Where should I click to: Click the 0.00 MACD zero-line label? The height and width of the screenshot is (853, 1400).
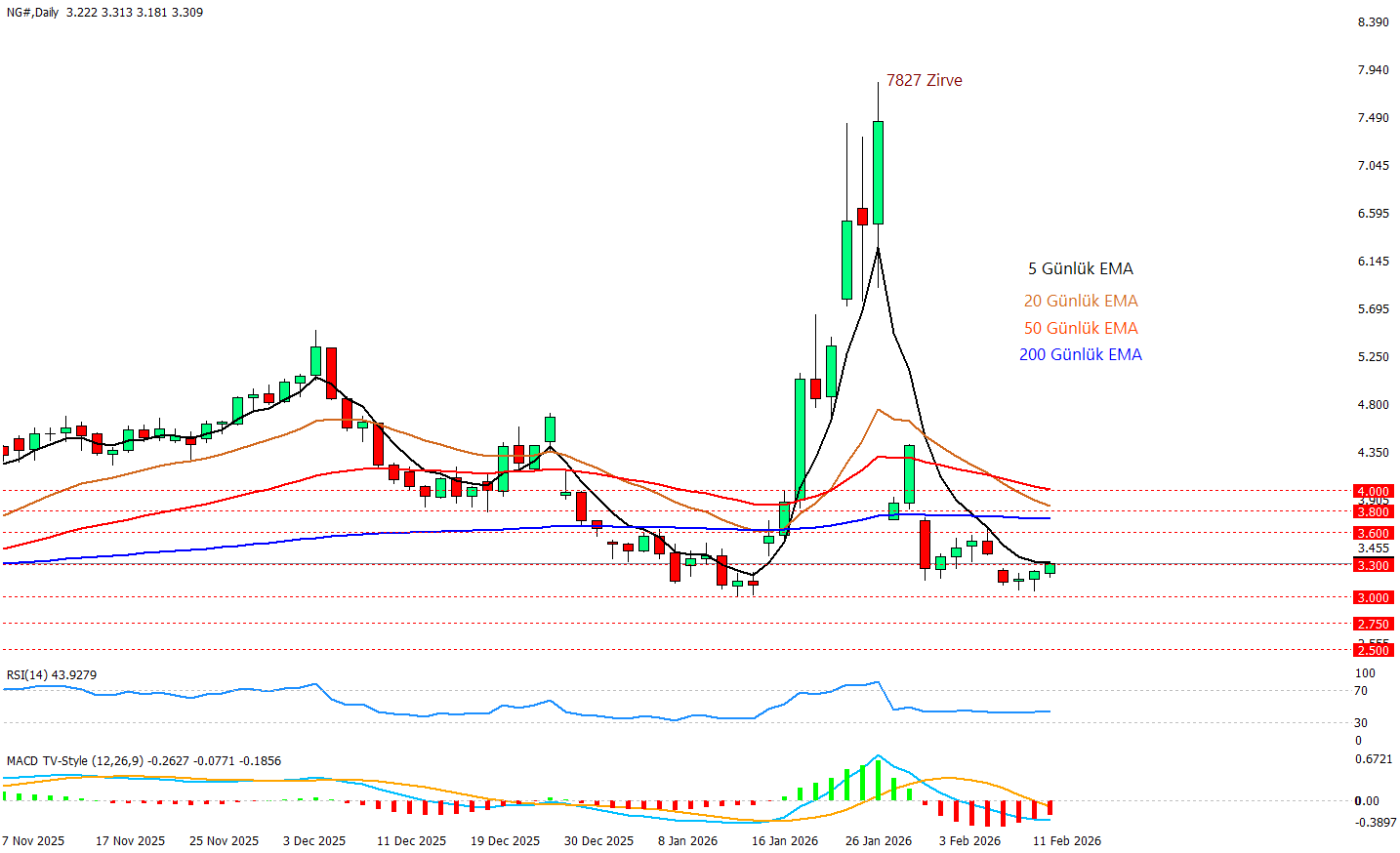coord(1367,800)
